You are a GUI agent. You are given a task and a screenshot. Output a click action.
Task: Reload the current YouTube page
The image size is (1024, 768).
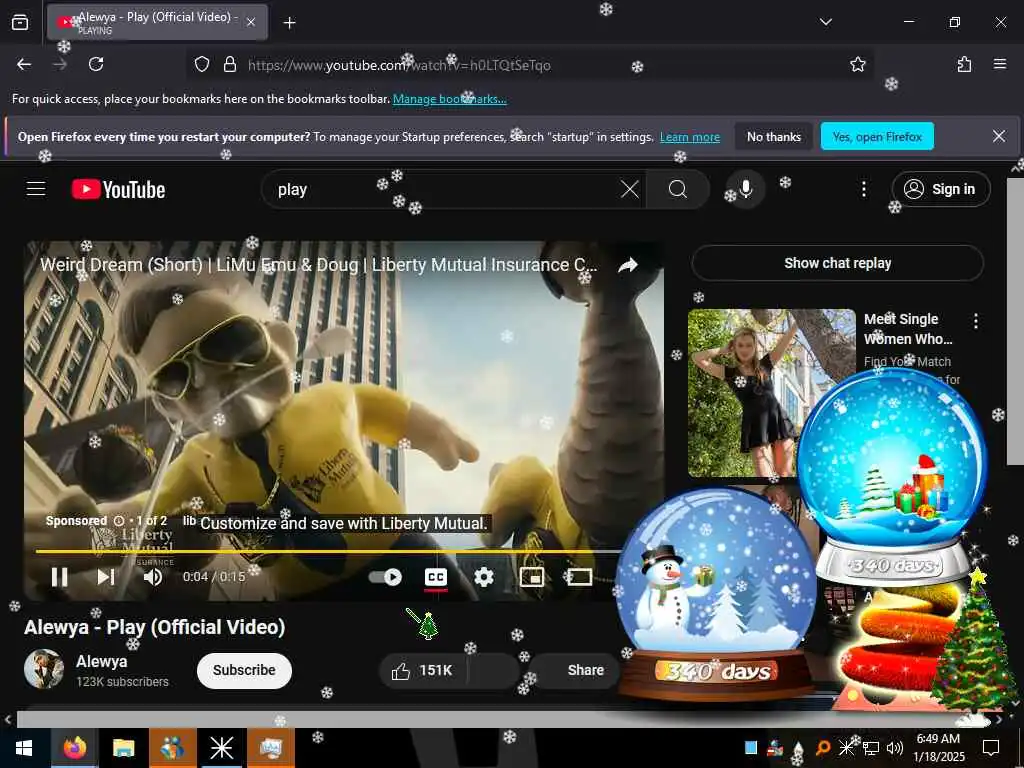pos(96,64)
